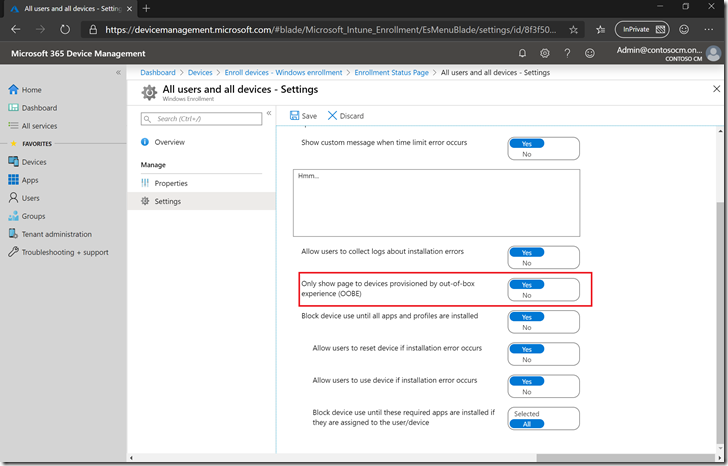Set OOBE-only page option to No
The width and height of the screenshot is (728, 466).
pos(527,296)
